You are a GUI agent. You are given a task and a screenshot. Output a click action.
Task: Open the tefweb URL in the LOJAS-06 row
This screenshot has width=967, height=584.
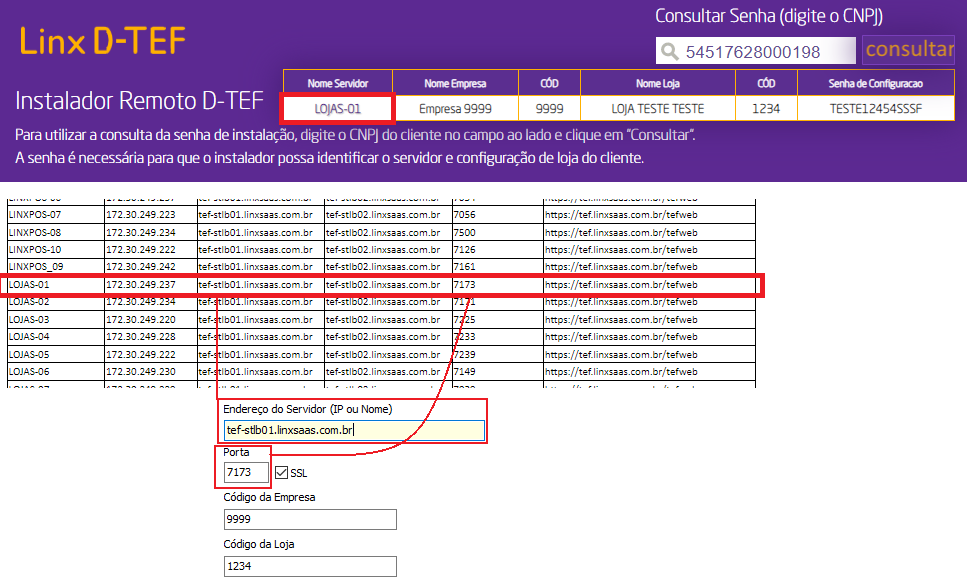click(621, 372)
